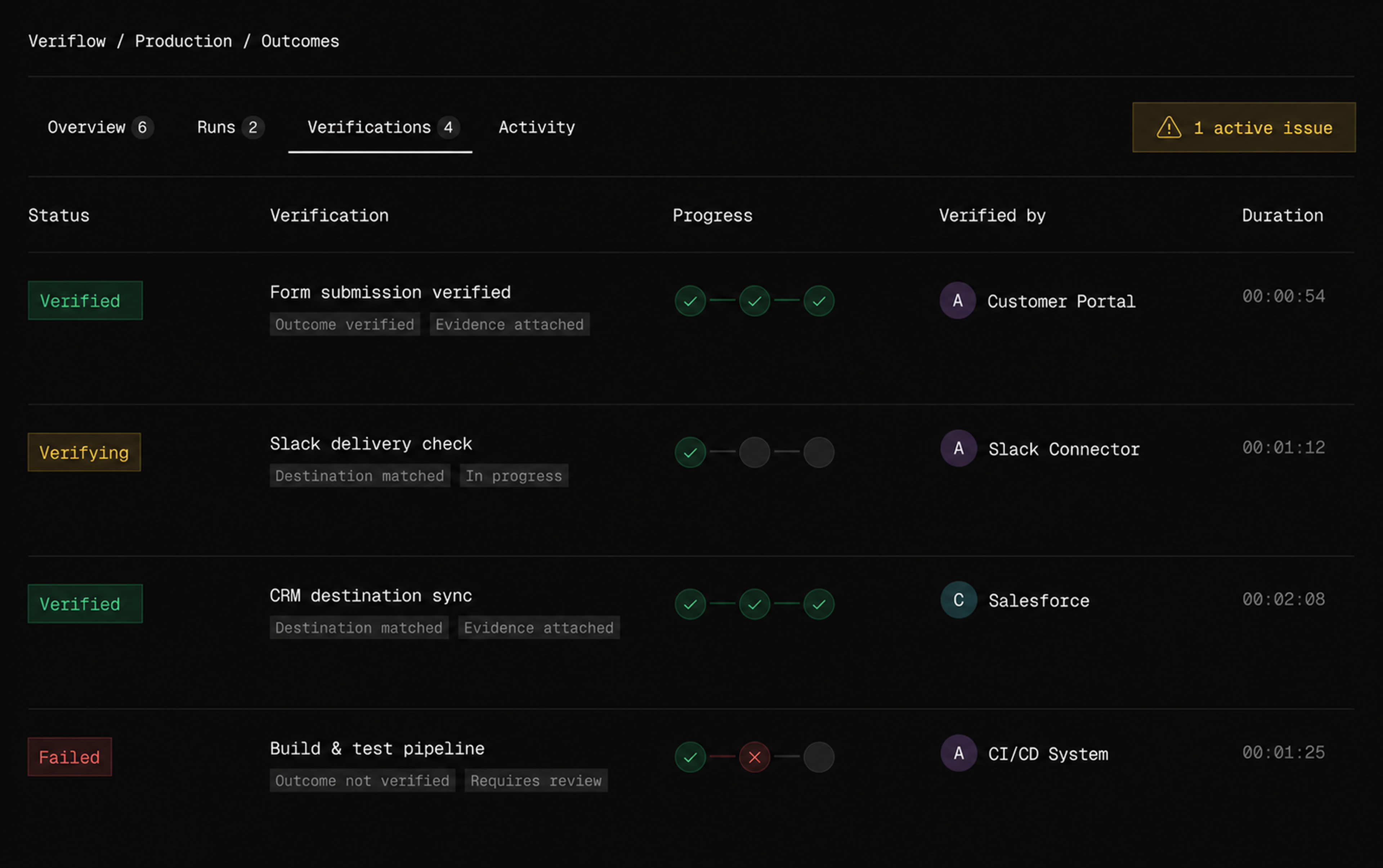1383x868 pixels.
Task: Click duration 00:01:12
Action: point(1284,448)
